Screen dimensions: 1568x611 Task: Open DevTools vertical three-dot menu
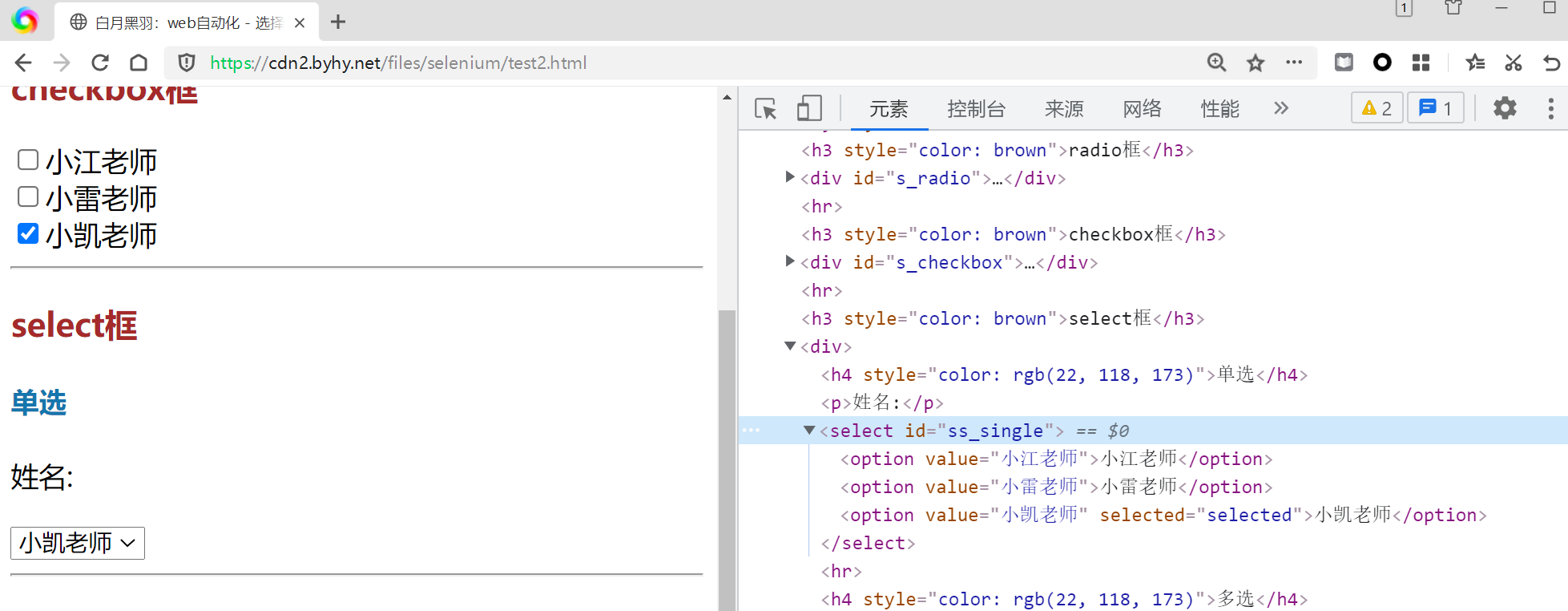(1551, 108)
